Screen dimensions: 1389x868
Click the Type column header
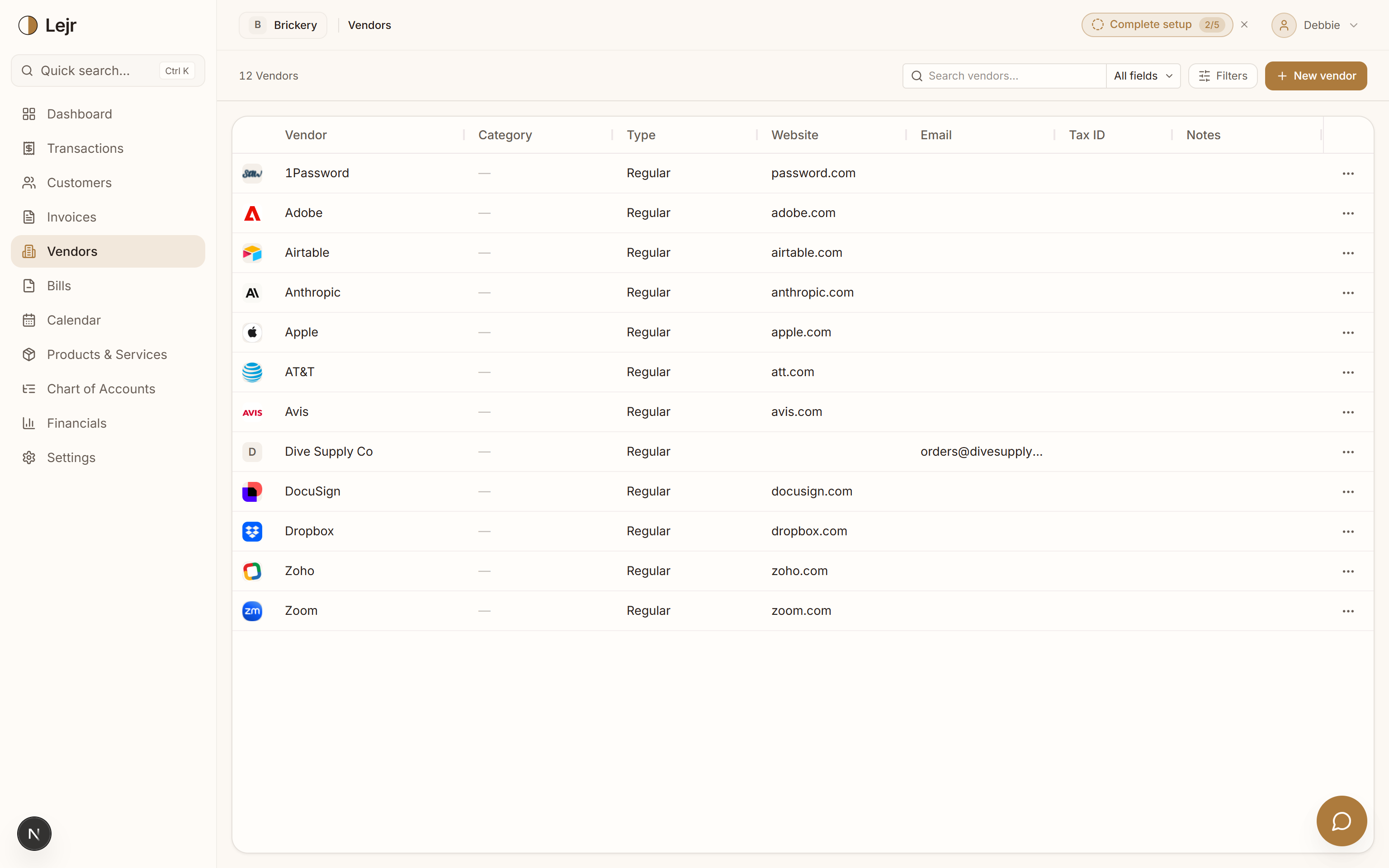[x=641, y=135]
